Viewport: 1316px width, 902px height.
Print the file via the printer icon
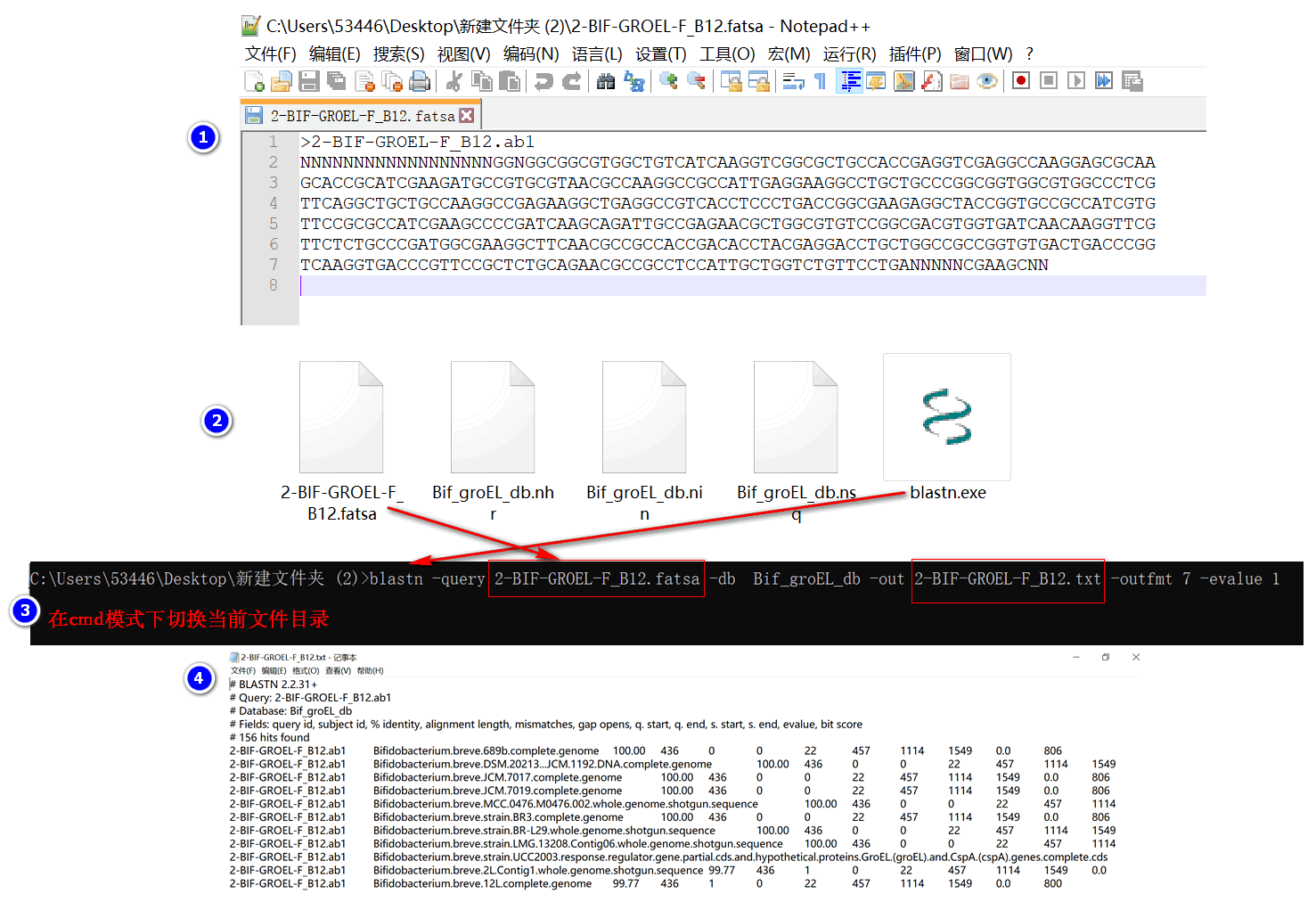pos(420,82)
